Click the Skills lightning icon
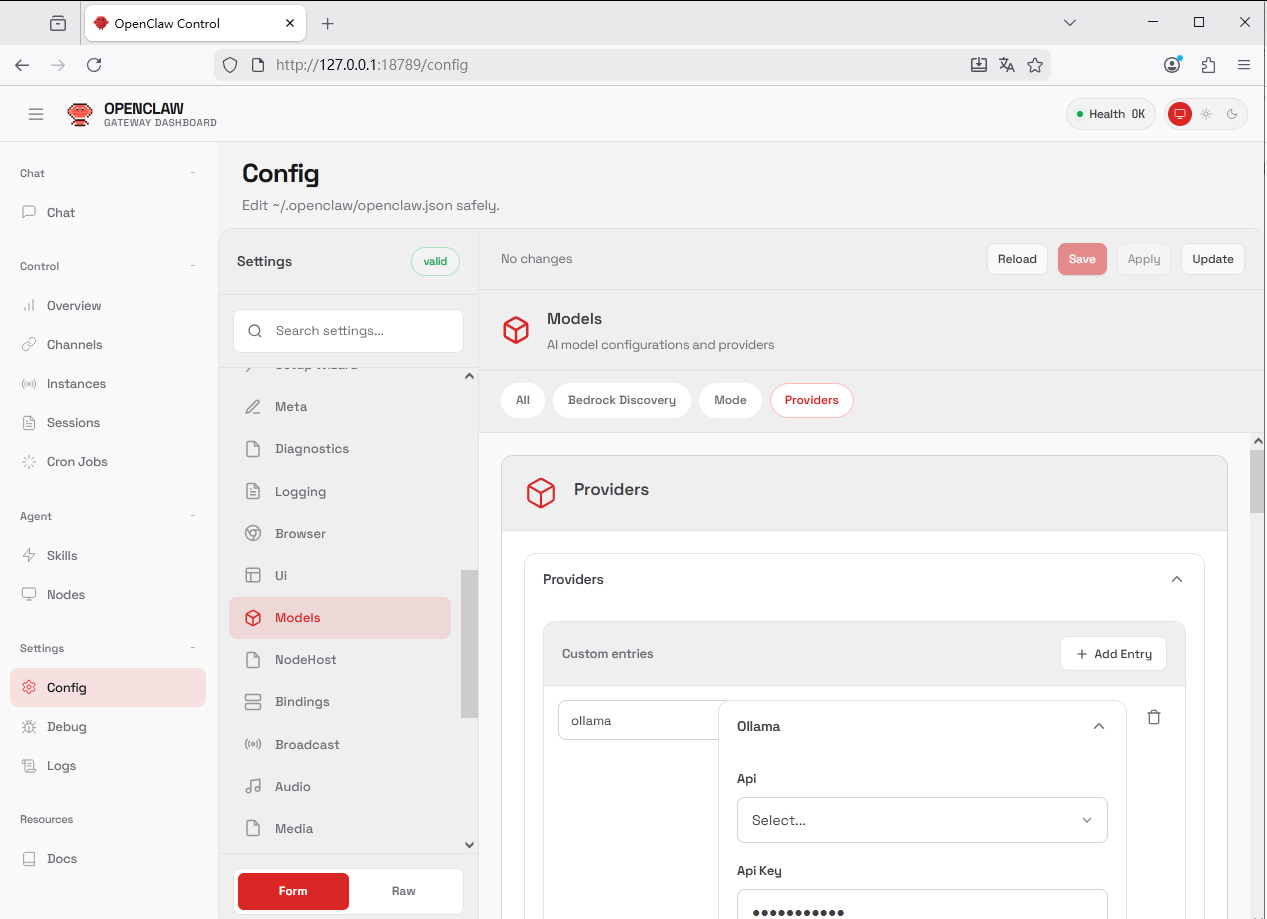 click(28, 555)
